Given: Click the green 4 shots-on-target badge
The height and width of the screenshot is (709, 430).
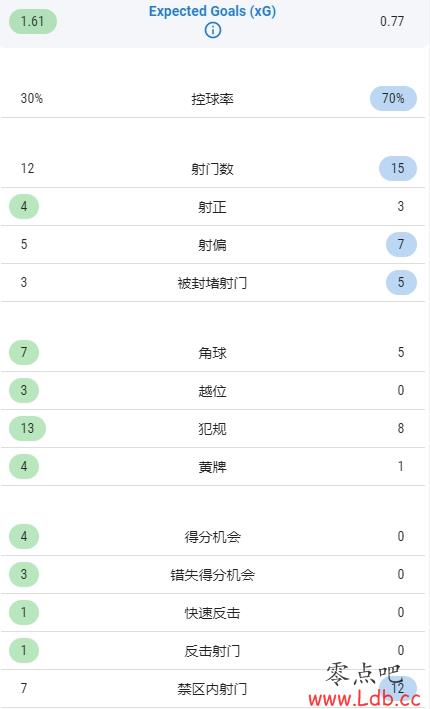Looking at the screenshot, I should point(24,206).
